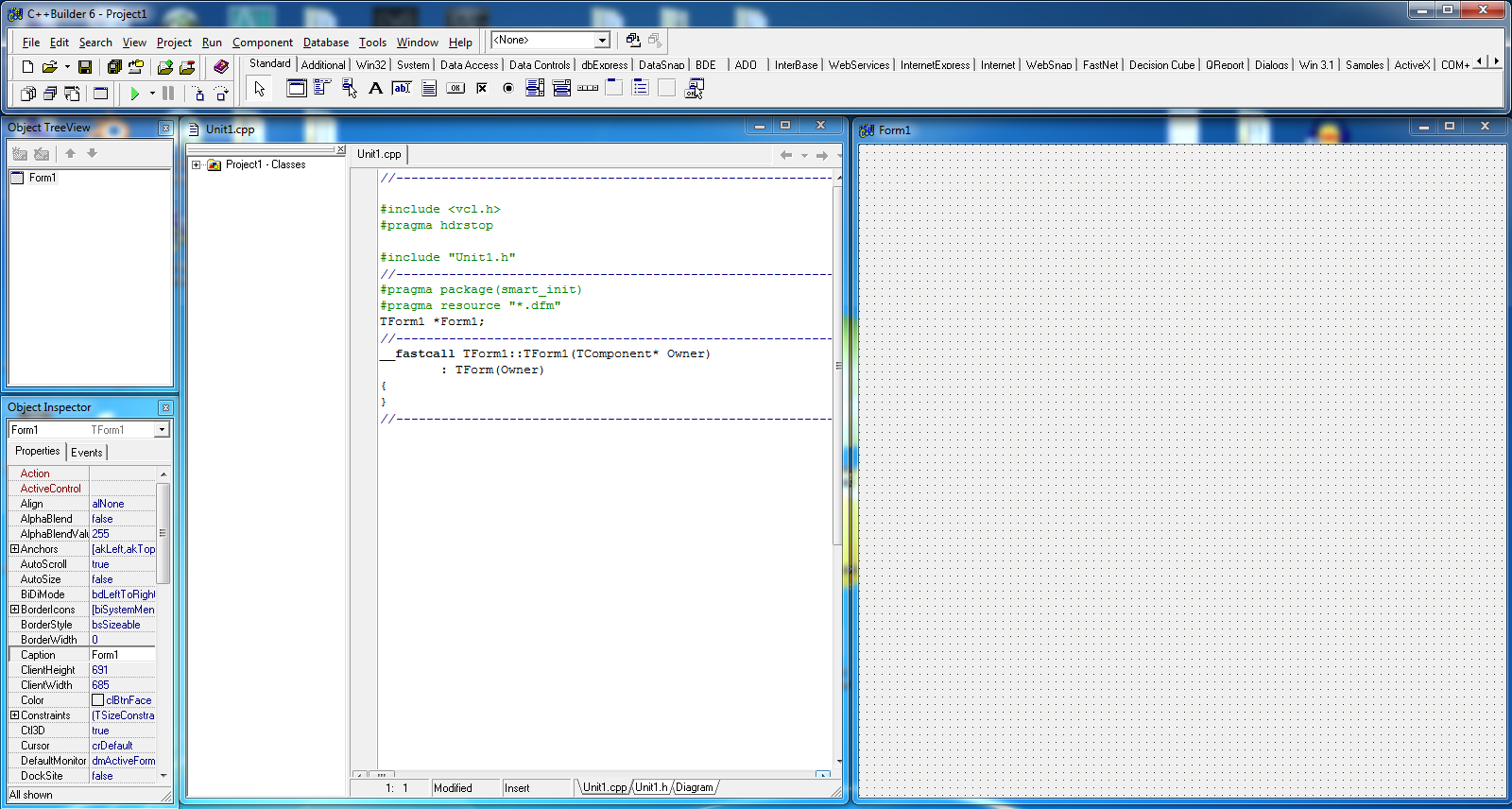Close the class explorer pane

pyautogui.click(x=341, y=149)
